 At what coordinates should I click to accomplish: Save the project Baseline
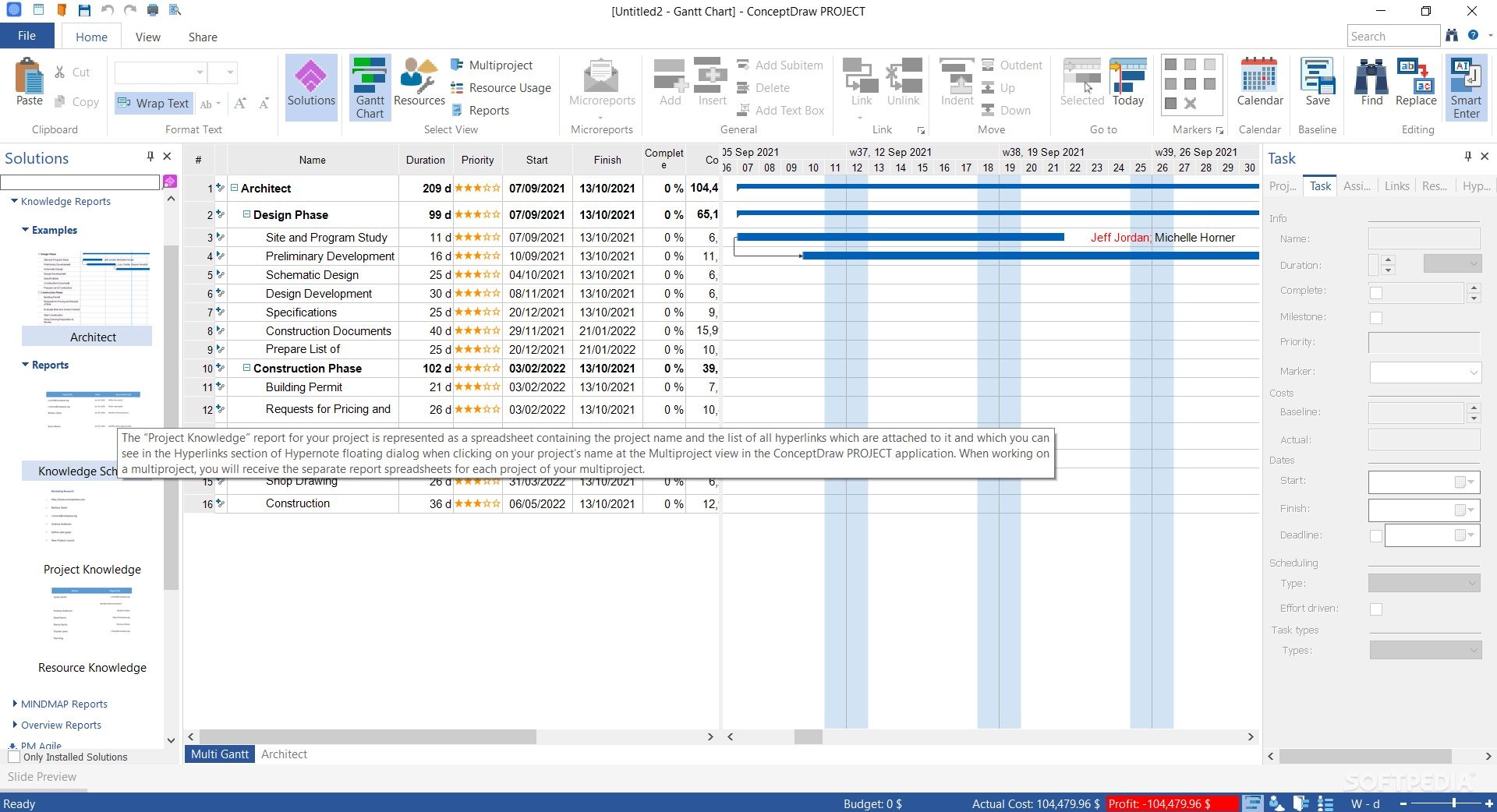tap(1318, 83)
